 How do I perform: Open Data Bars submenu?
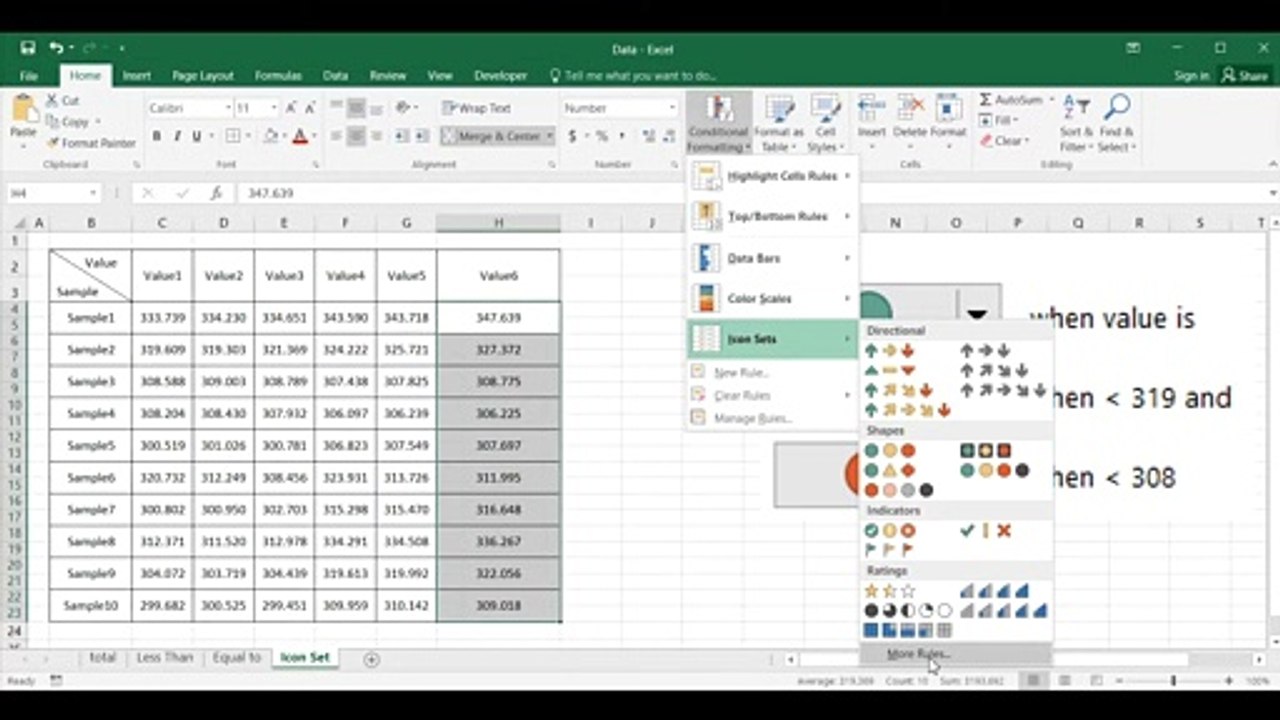coord(773,258)
